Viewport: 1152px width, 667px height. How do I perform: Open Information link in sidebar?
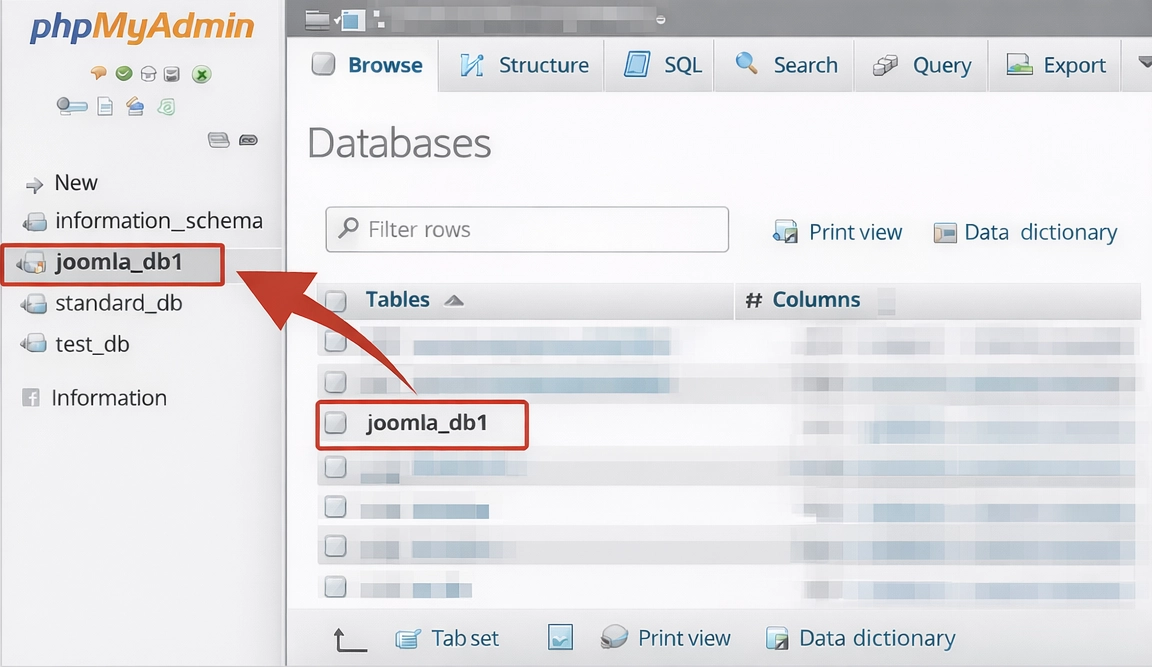tap(109, 397)
